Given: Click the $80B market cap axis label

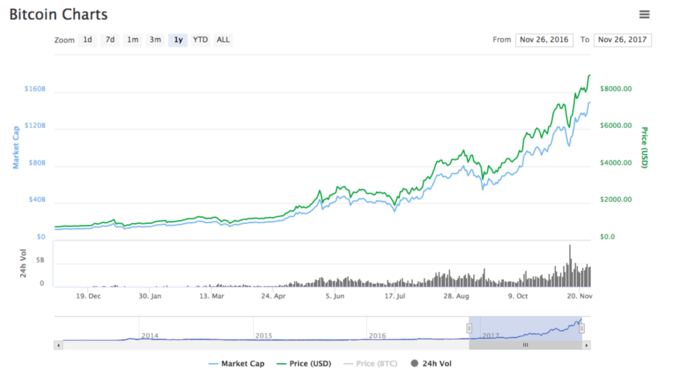Looking at the screenshot, I should coord(37,163).
